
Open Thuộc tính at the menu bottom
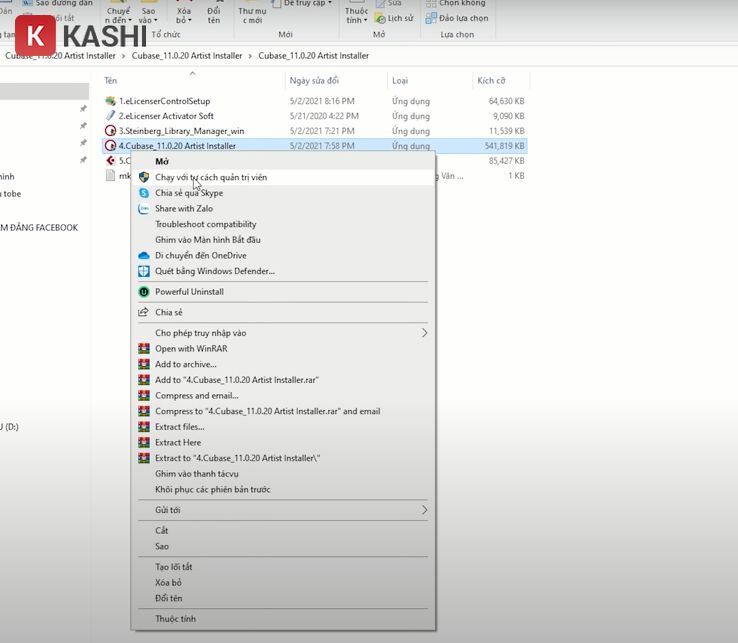point(284,619)
